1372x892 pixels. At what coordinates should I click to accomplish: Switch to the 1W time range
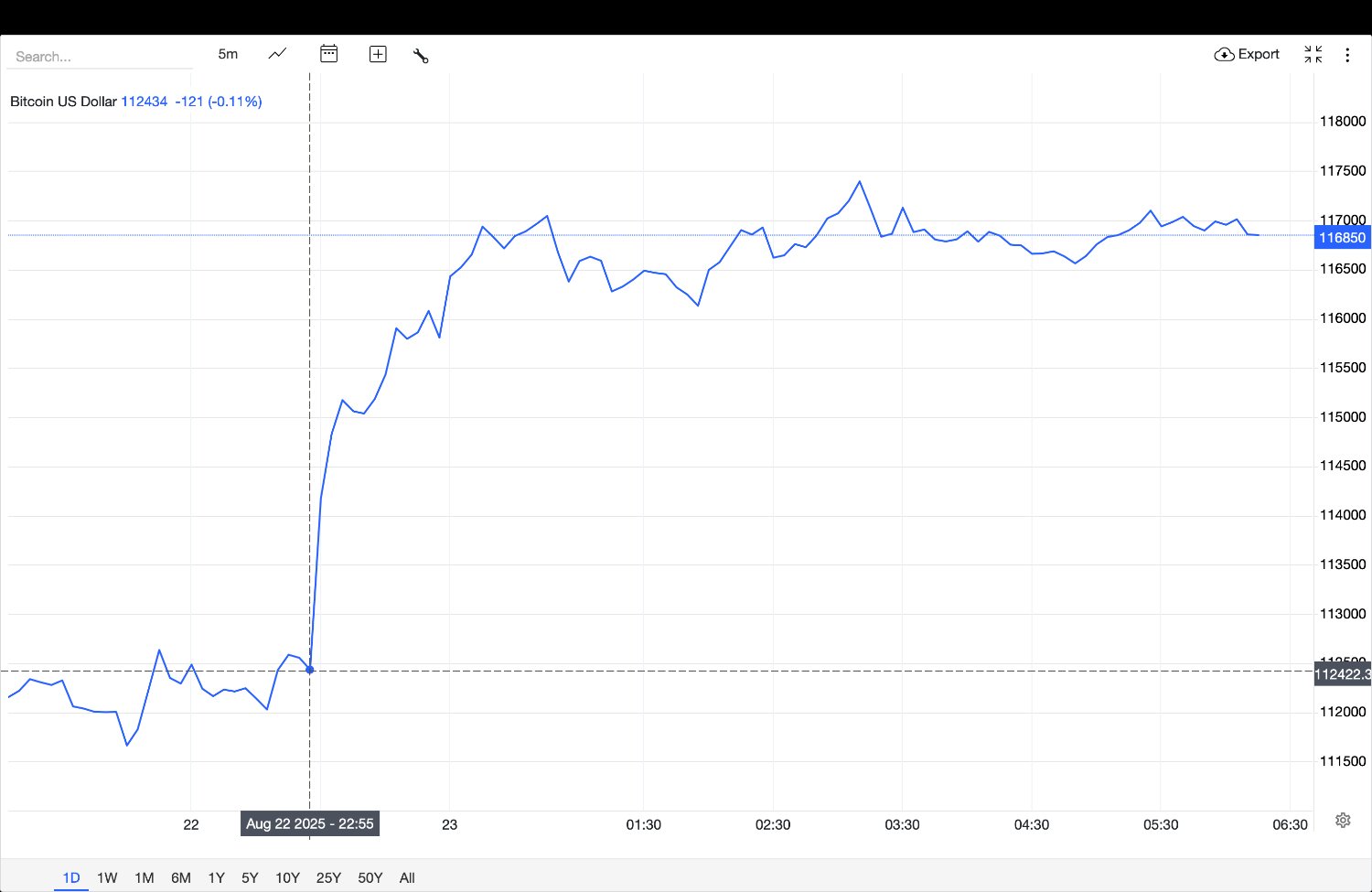click(x=107, y=877)
